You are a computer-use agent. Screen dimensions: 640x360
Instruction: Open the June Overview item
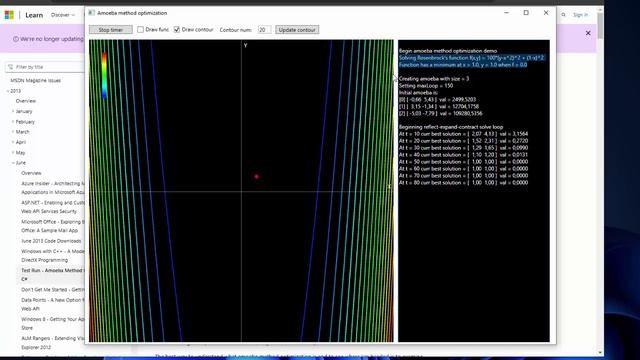(31, 173)
